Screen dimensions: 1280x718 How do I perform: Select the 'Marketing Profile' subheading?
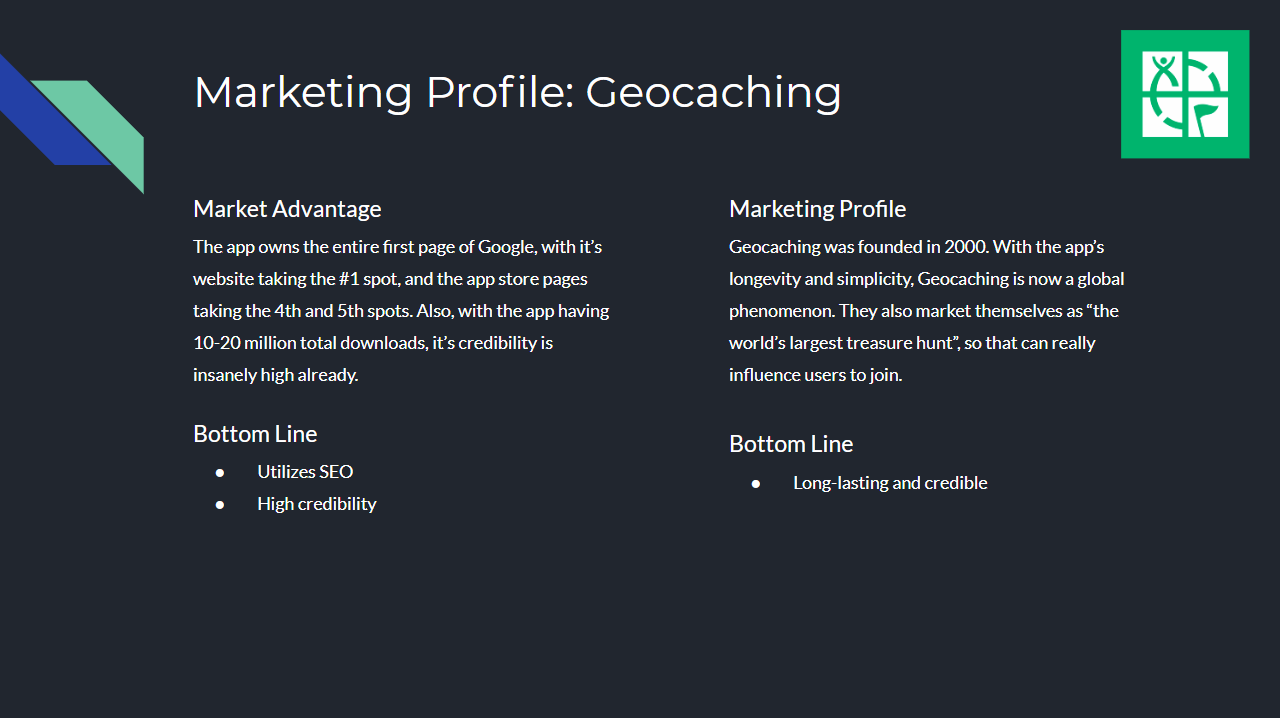(818, 209)
